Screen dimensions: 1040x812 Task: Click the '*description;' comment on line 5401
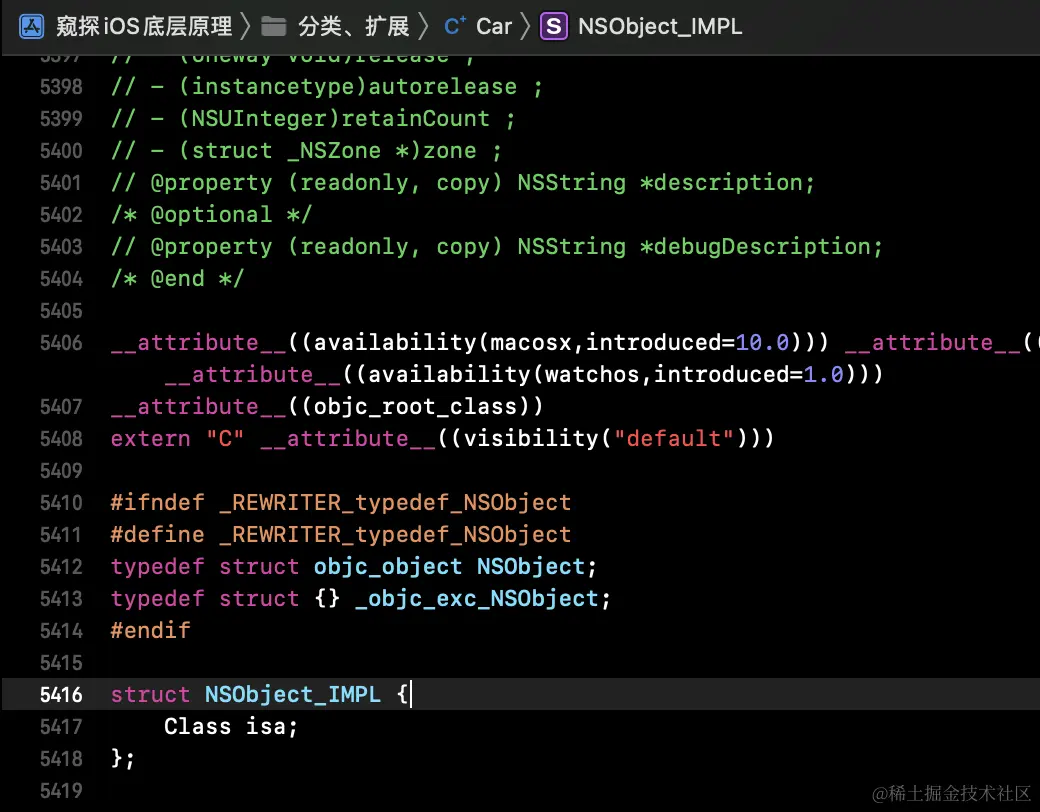727,183
